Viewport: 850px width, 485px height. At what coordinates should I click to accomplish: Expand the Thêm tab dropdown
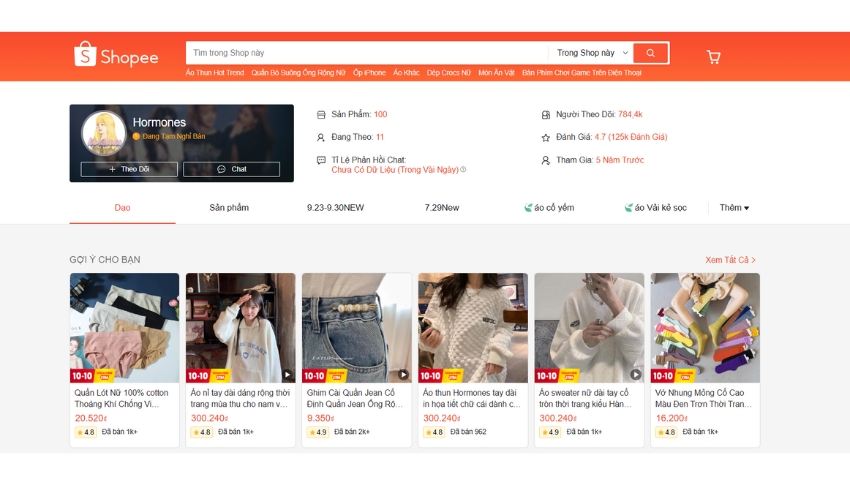point(734,208)
